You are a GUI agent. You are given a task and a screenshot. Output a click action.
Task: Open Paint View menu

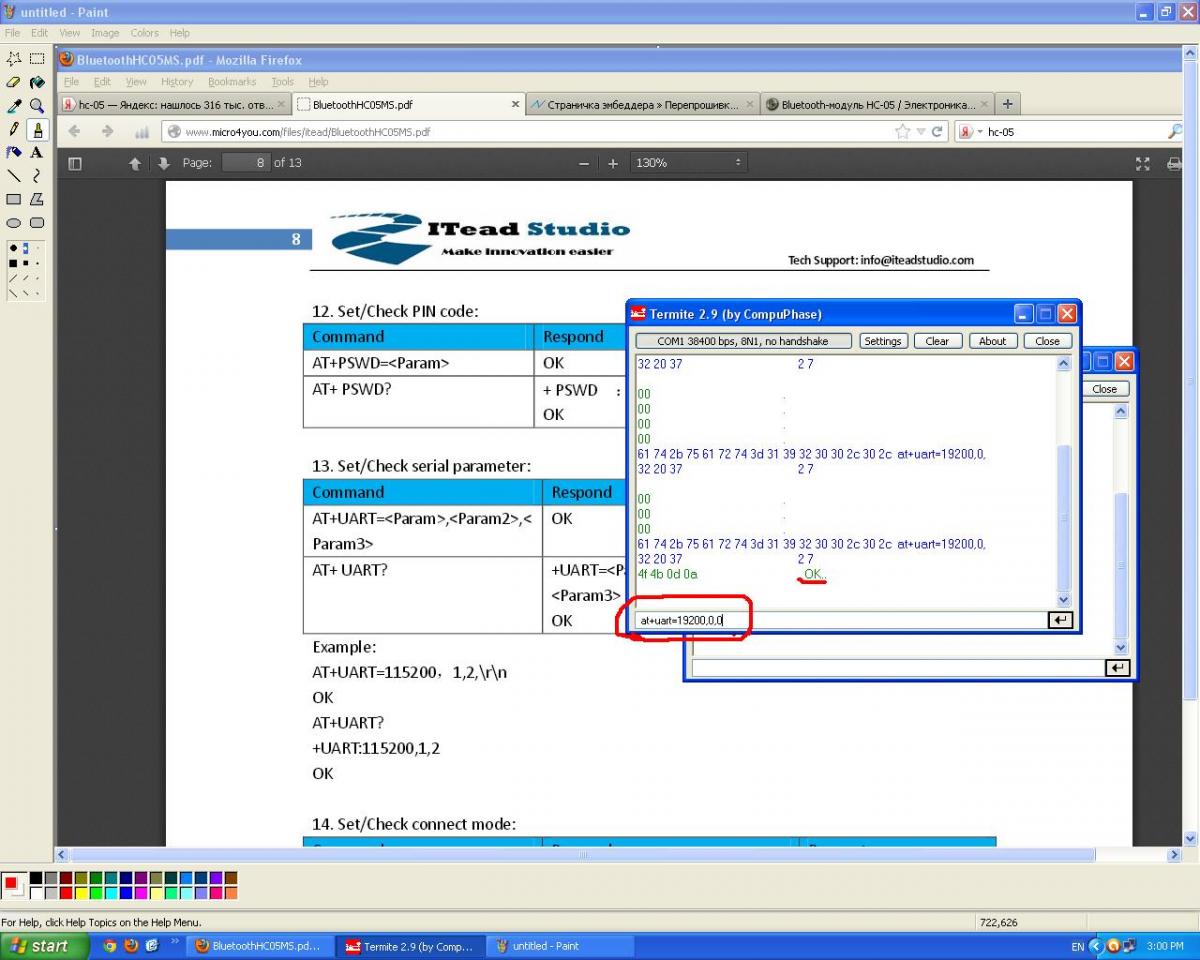pos(69,33)
